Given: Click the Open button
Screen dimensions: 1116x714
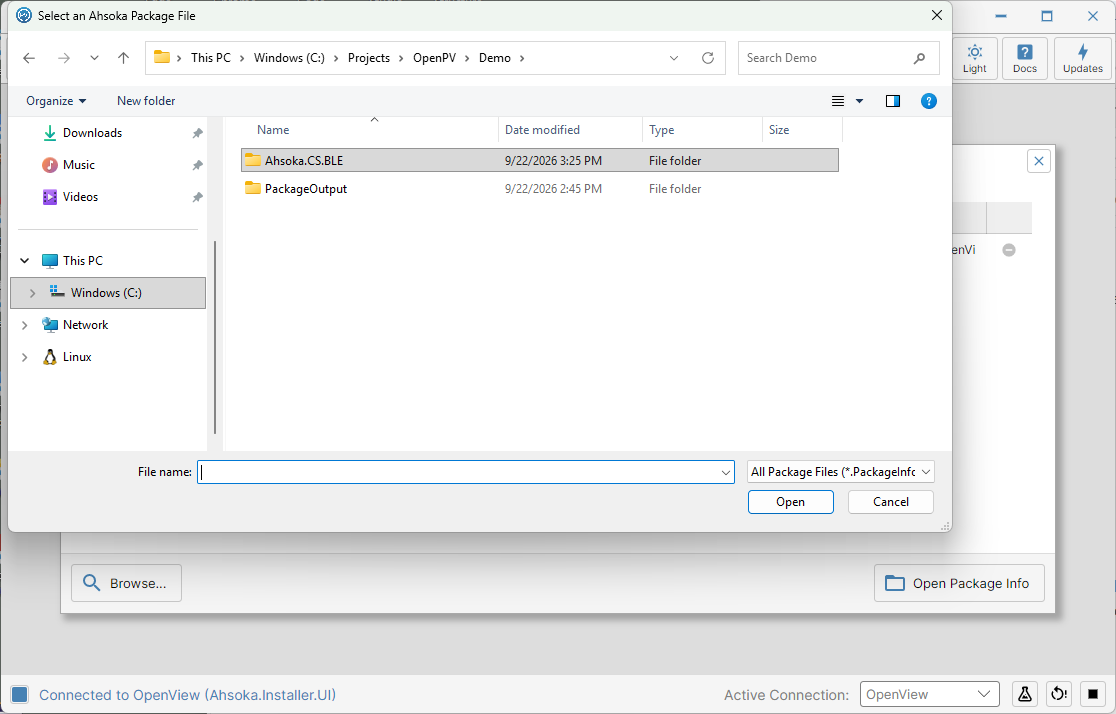Looking at the screenshot, I should tap(790, 502).
